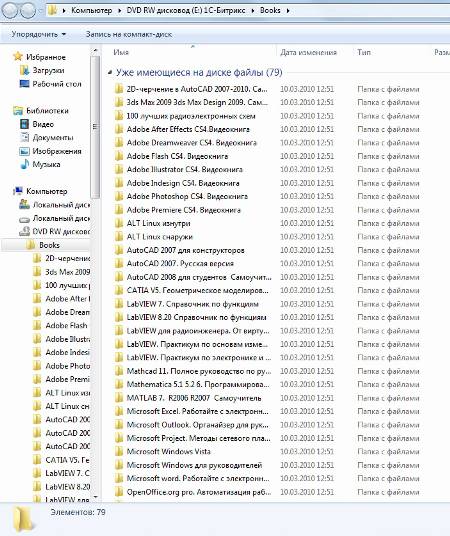Open the Избранное star icon in sidebar
This screenshot has height=536, width=450.
click(x=18, y=56)
